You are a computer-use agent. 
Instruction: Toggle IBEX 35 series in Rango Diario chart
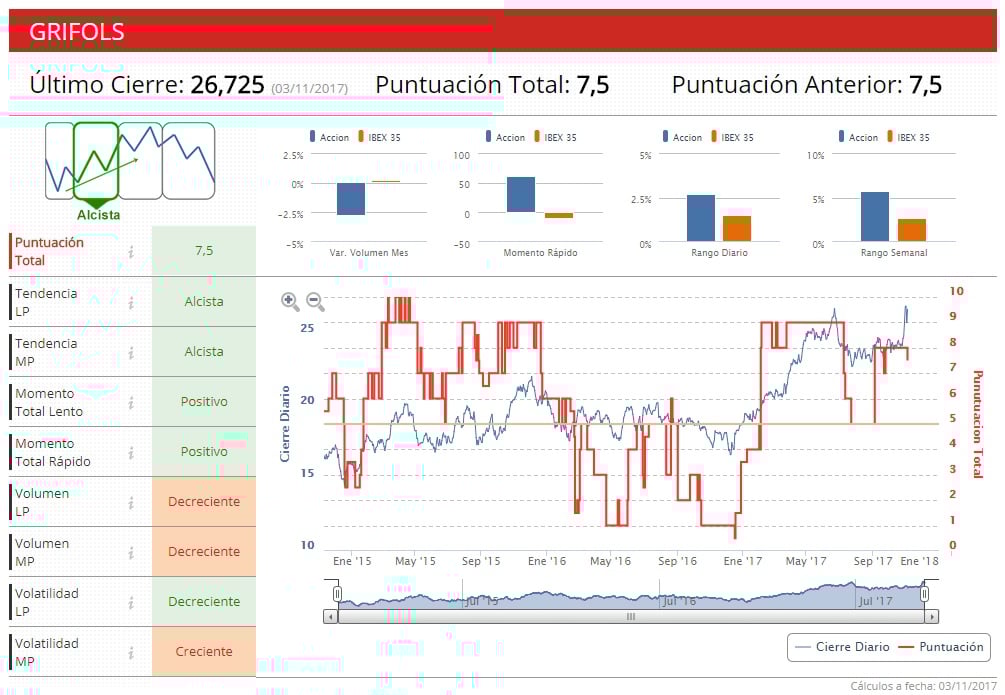coord(732,137)
